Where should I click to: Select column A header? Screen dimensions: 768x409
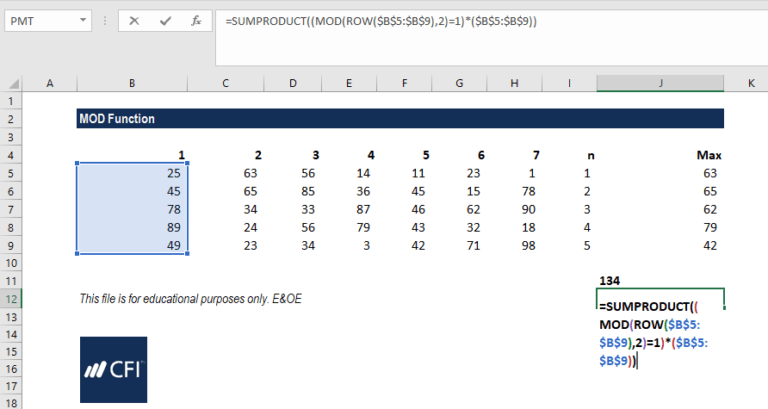coord(50,84)
